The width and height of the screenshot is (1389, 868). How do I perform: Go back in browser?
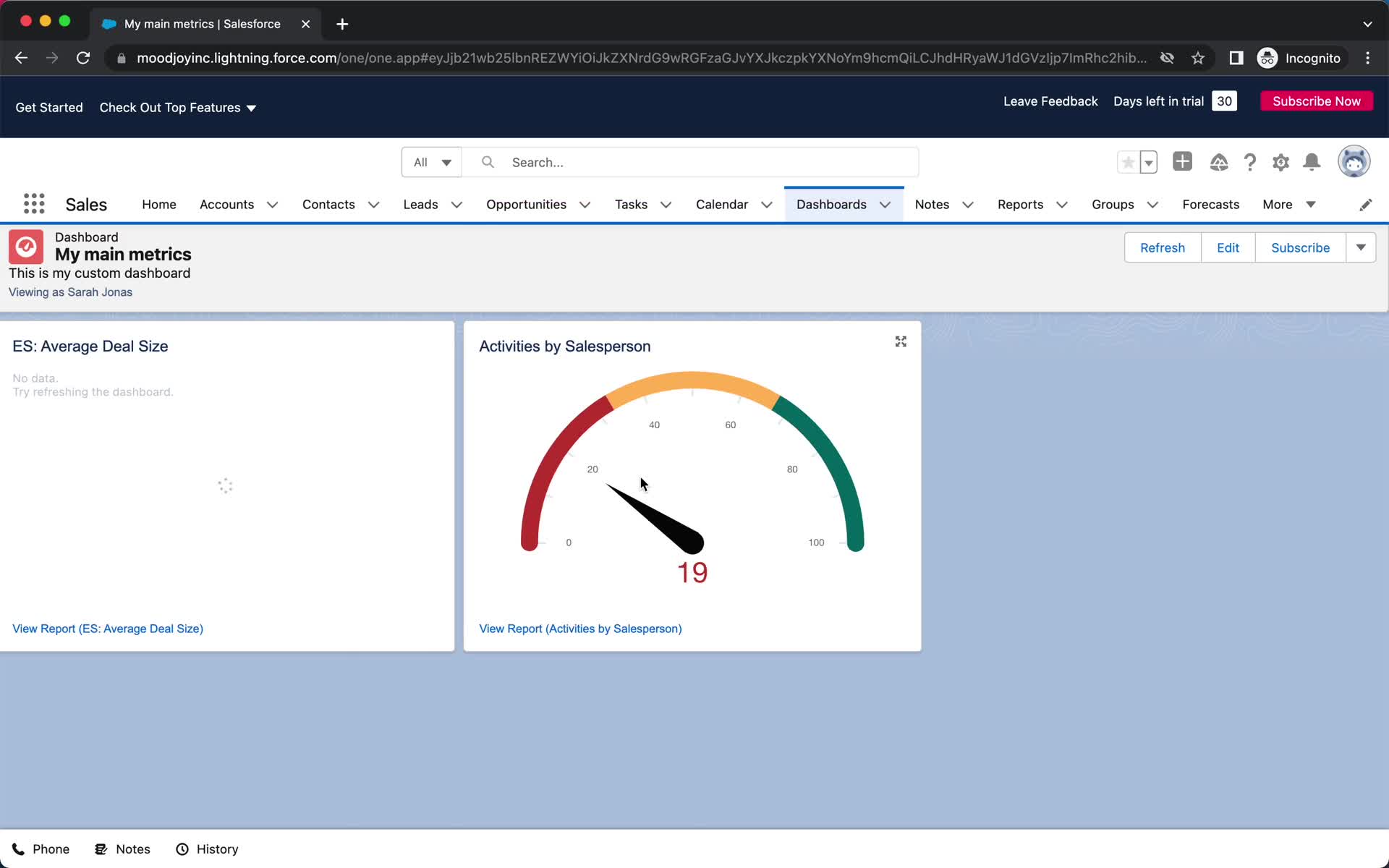[21, 58]
